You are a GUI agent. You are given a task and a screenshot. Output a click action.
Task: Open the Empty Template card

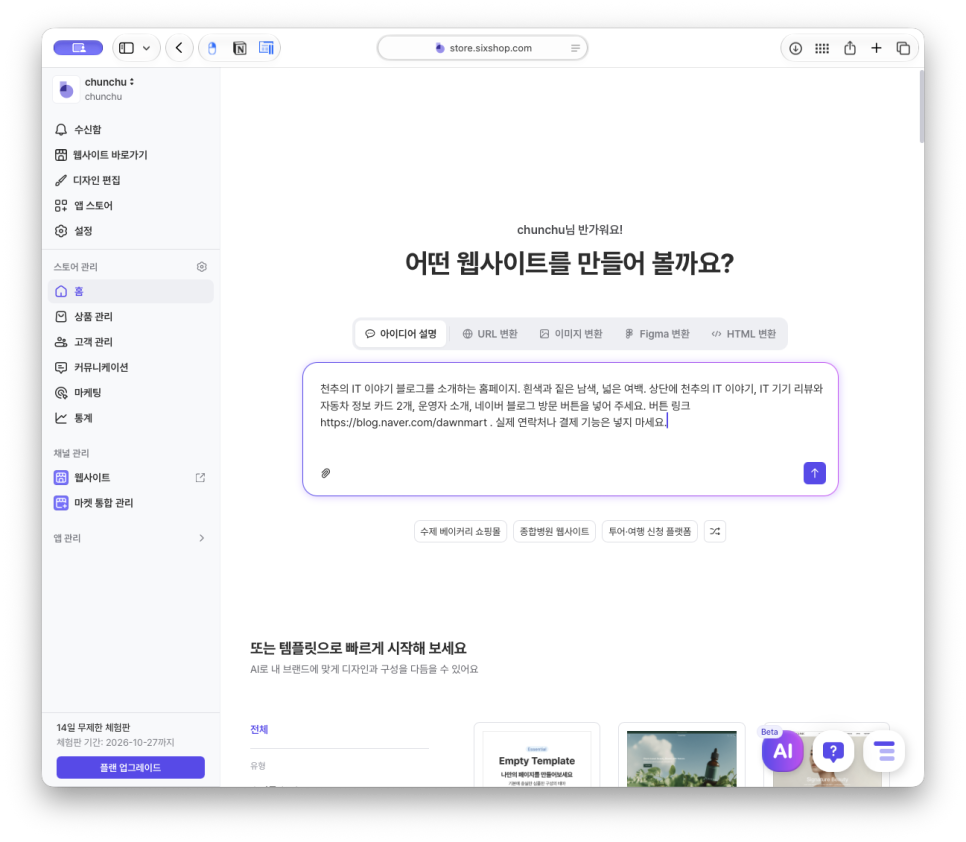537,755
